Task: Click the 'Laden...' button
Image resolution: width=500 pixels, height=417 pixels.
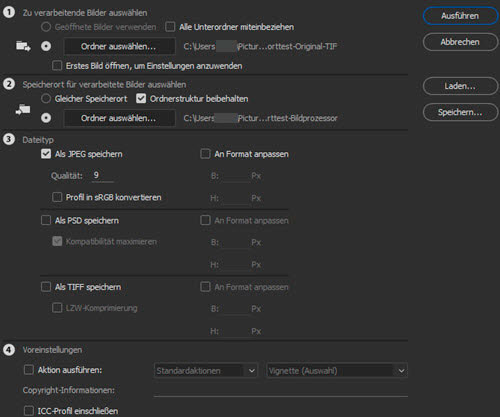Action: 460,86
